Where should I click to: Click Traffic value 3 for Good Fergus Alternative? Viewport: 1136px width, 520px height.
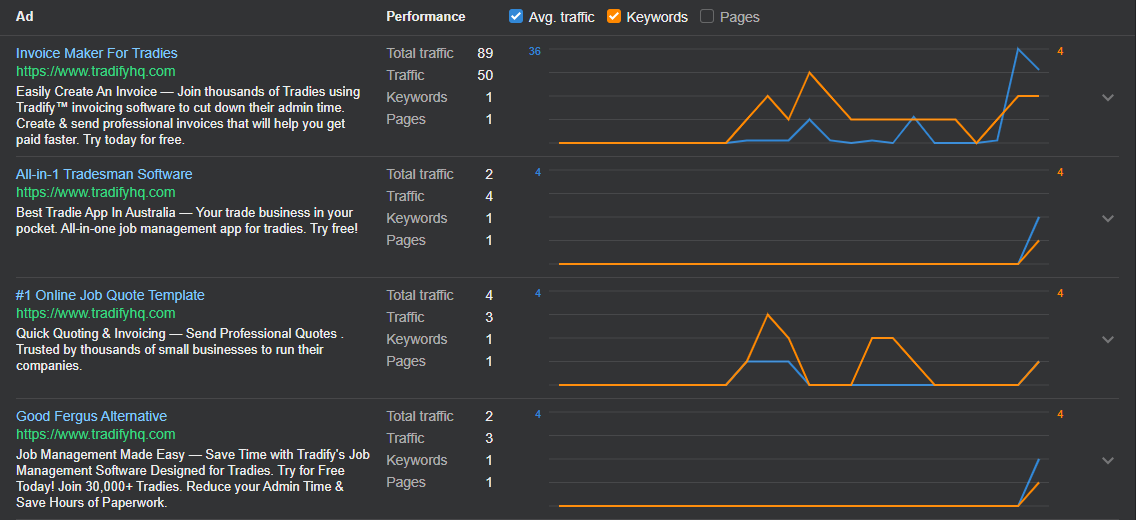click(x=489, y=437)
